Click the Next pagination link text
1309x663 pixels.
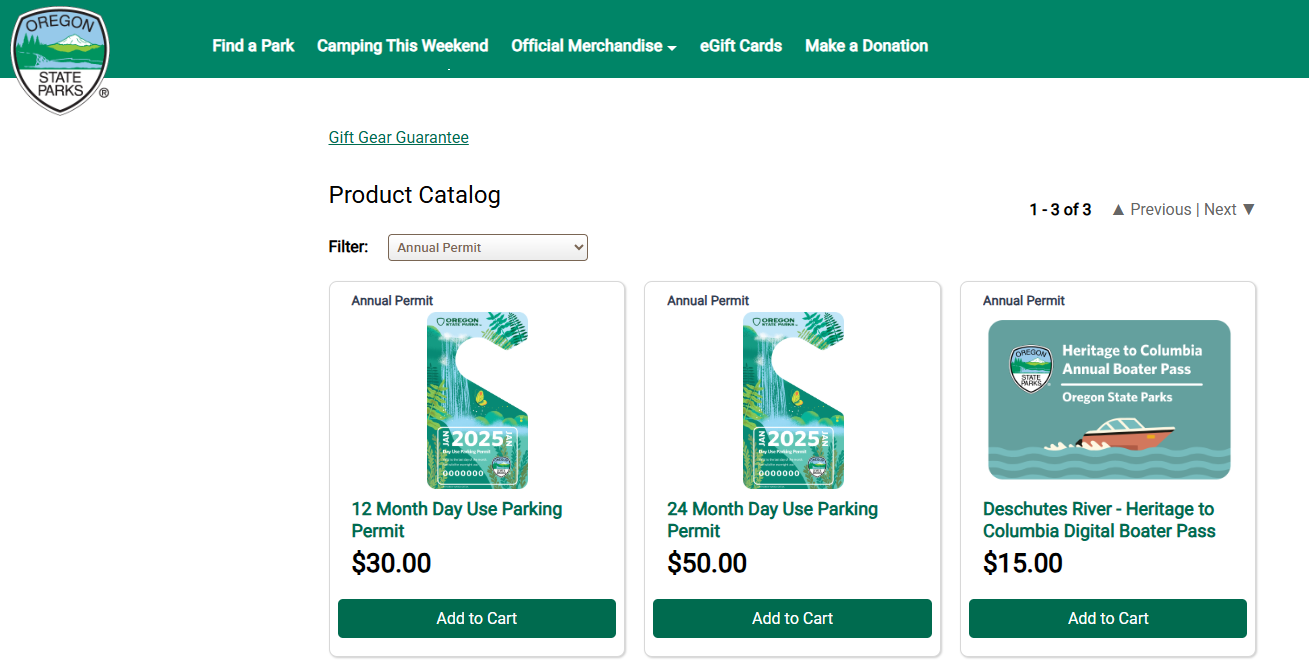pos(1220,210)
